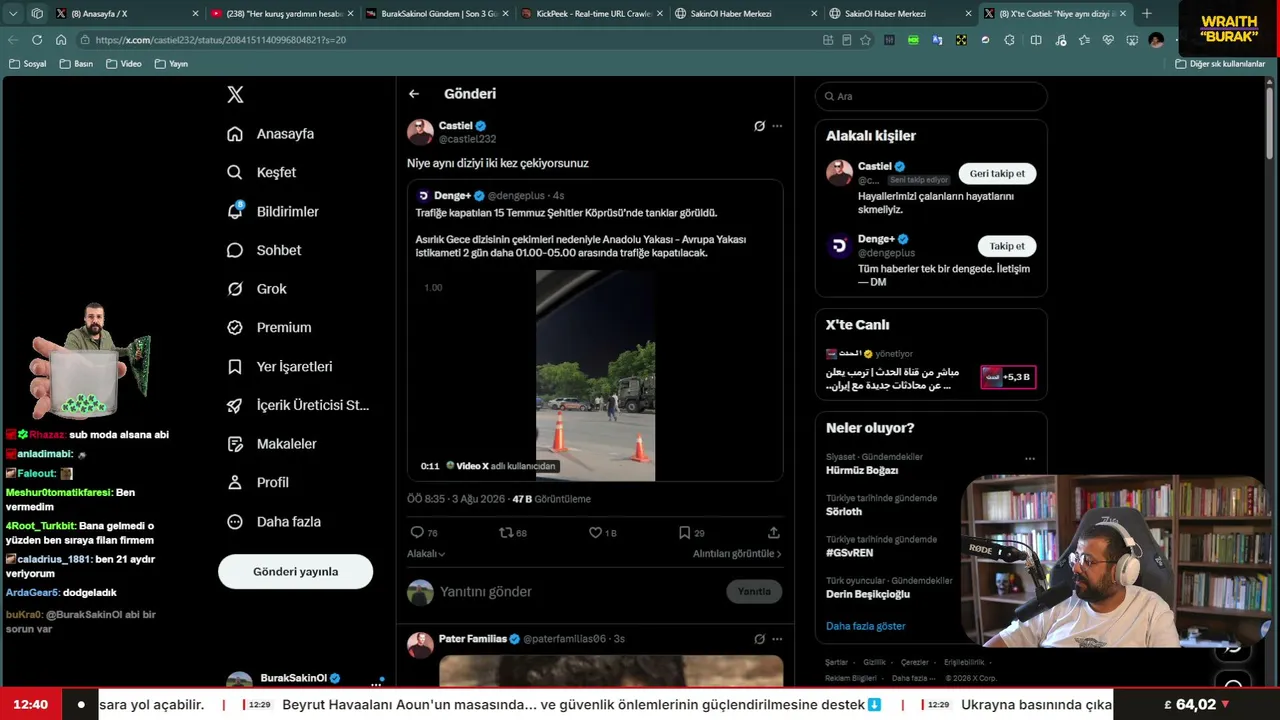Click the Çerezler footer link

tap(915, 662)
